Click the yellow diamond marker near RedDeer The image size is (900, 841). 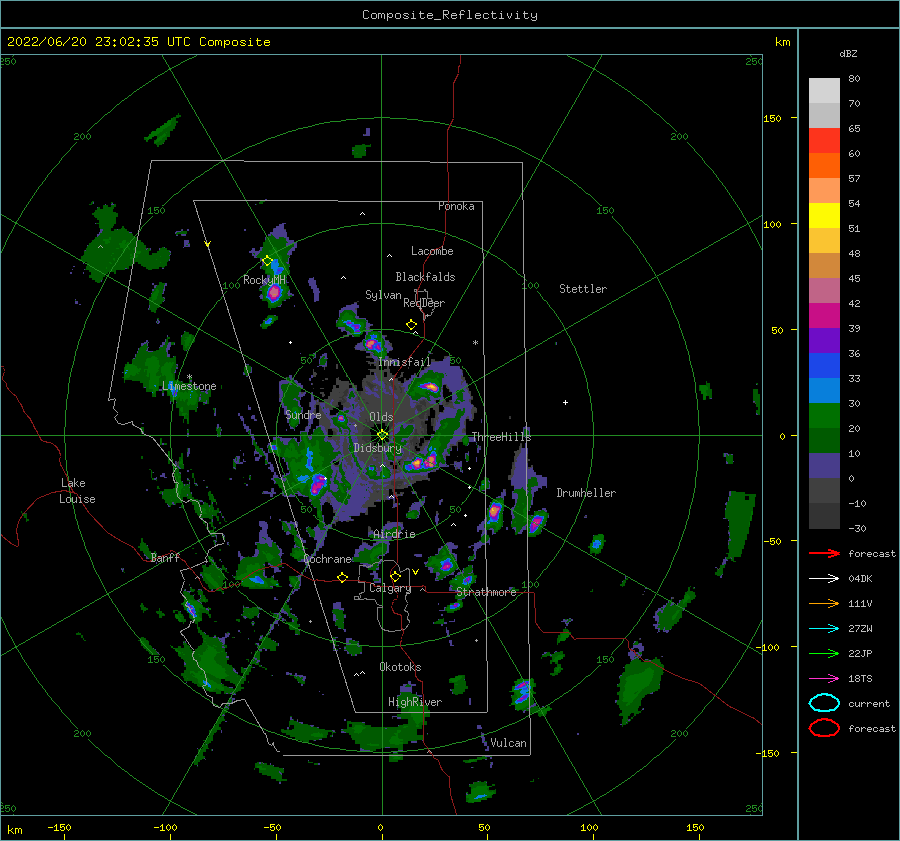411,324
